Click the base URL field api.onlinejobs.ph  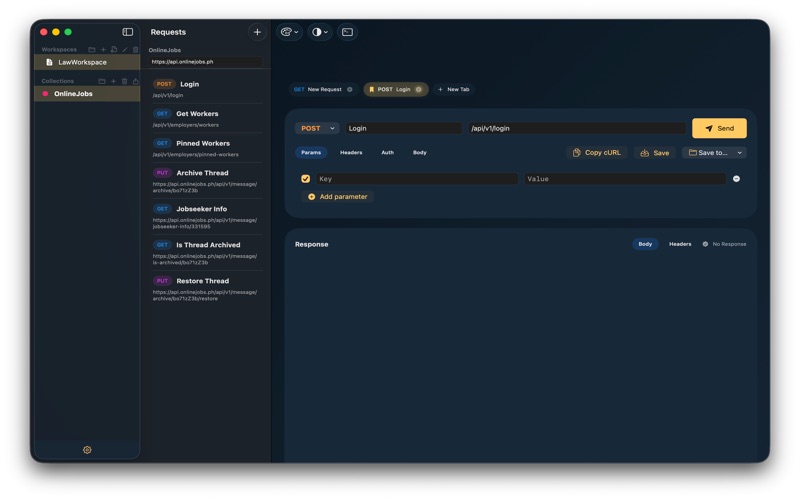pyautogui.click(x=205, y=62)
